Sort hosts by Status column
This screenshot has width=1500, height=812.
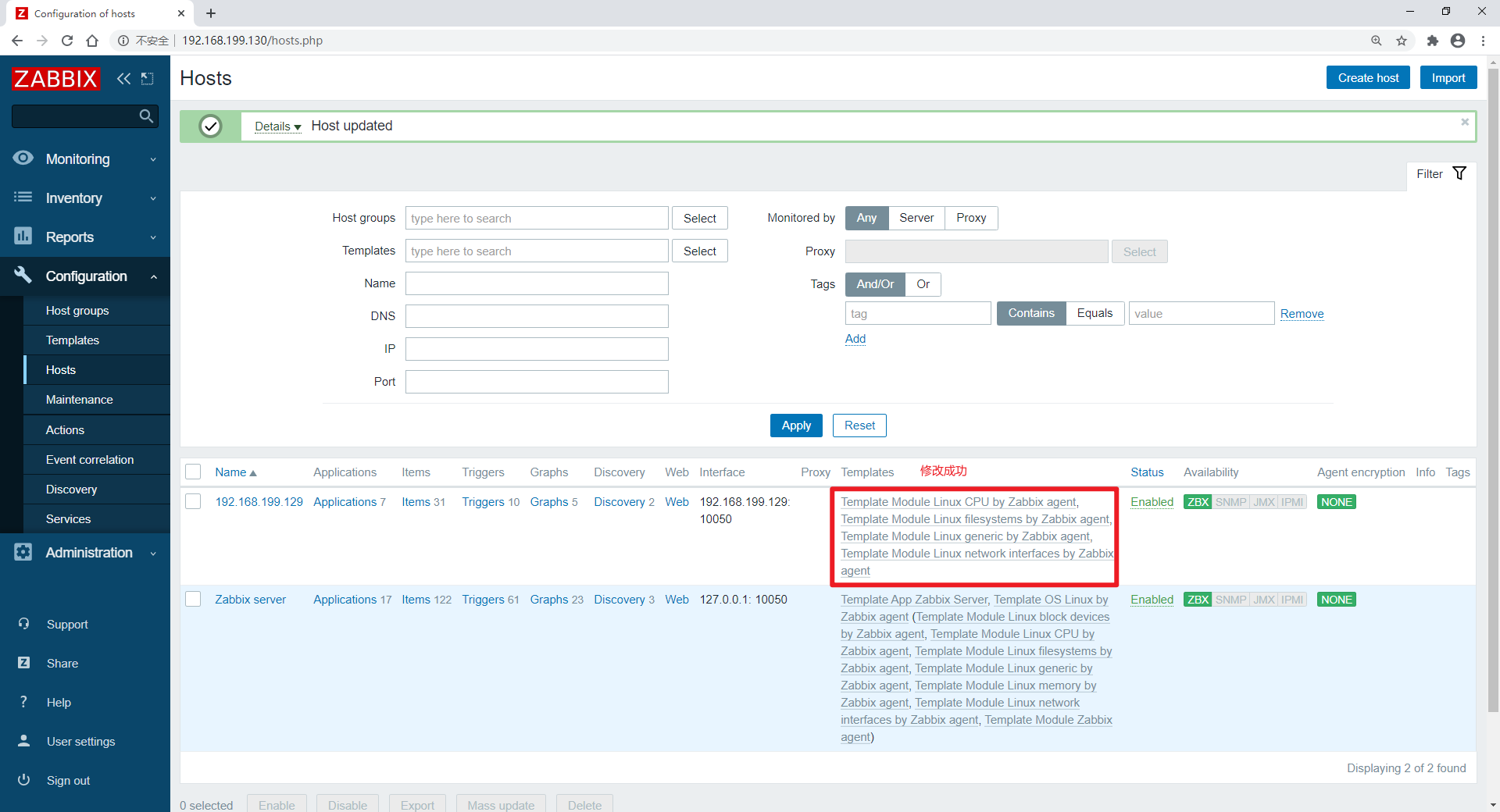tap(1147, 472)
